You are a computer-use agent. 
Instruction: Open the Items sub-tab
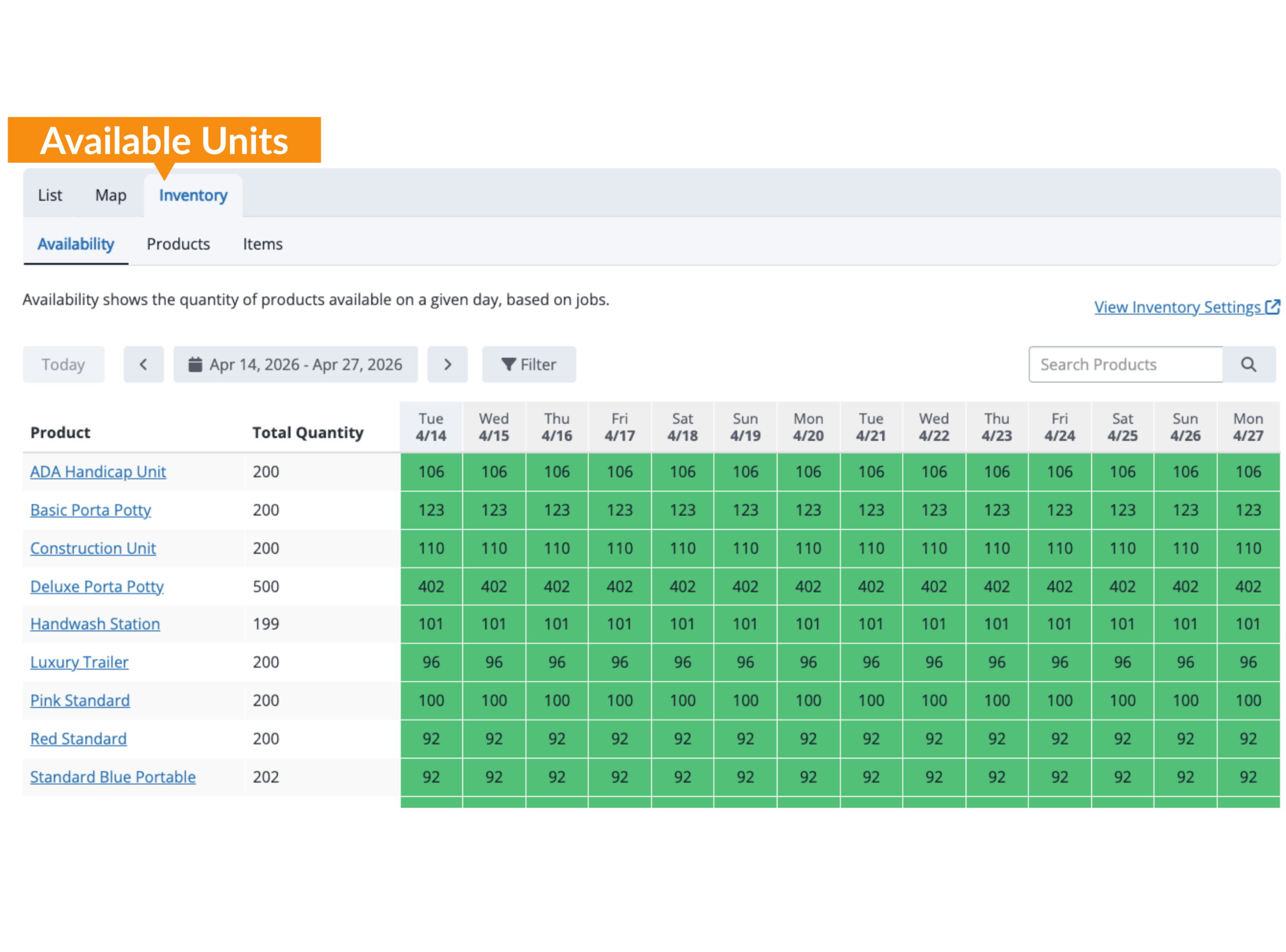point(262,244)
